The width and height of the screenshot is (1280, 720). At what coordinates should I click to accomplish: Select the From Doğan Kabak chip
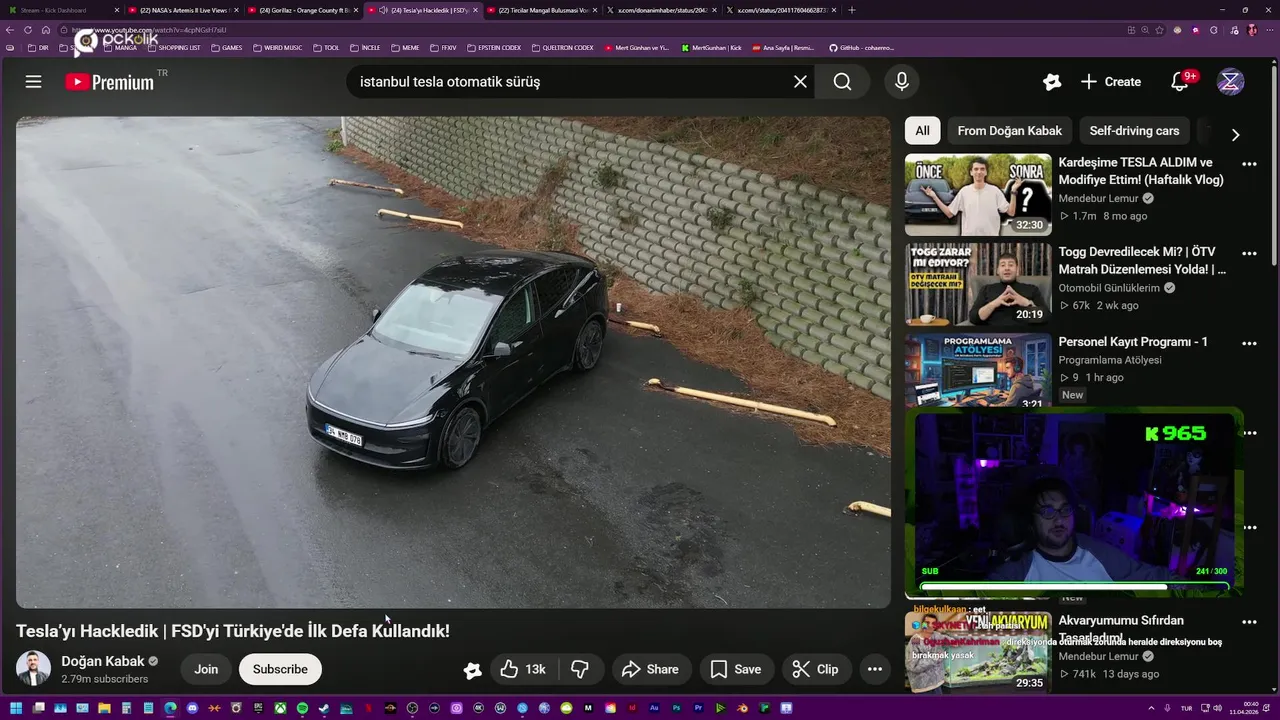coord(1010,131)
